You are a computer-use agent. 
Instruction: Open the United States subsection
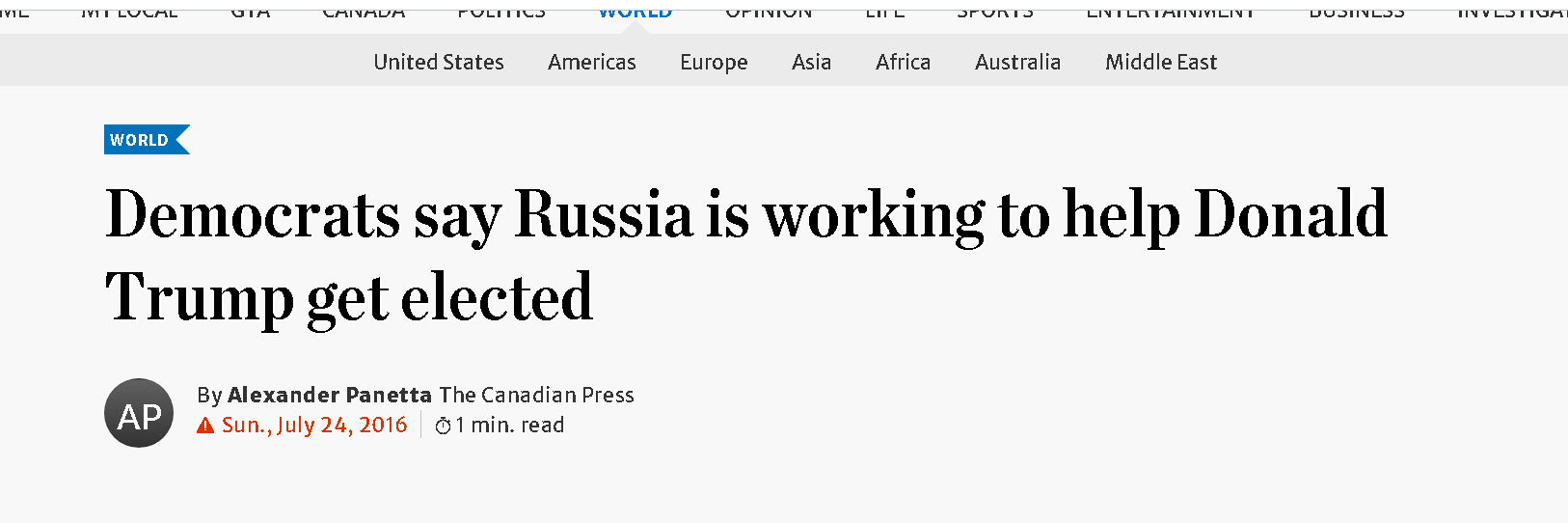pos(439,63)
